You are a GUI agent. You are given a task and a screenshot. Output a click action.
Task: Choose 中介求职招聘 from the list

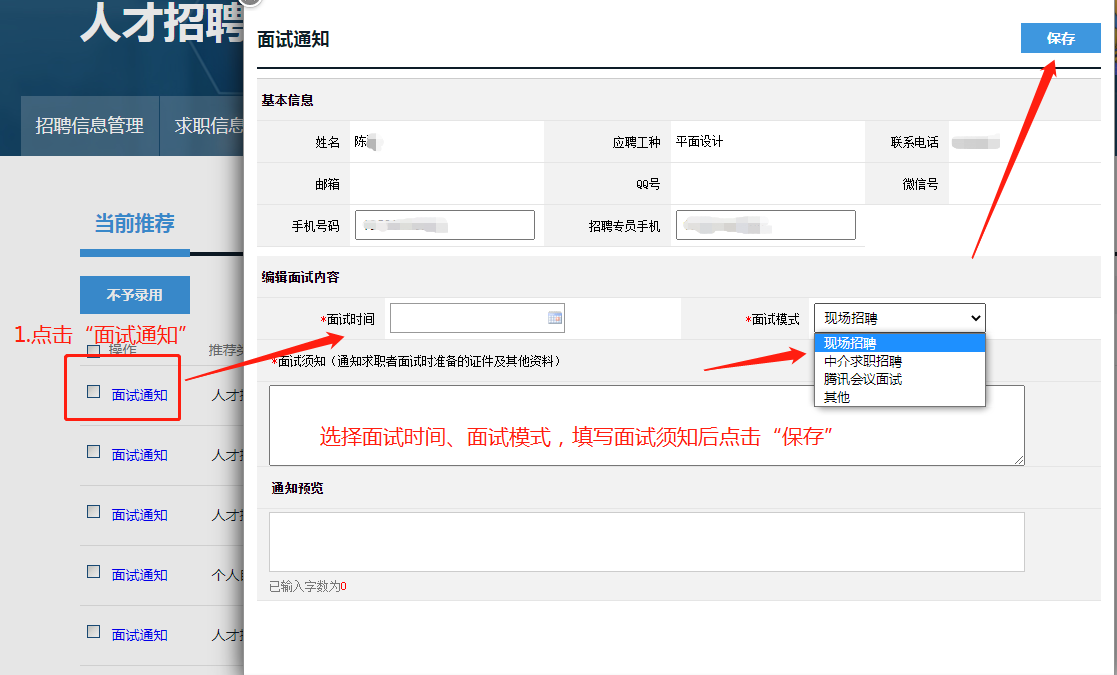click(x=862, y=361)
